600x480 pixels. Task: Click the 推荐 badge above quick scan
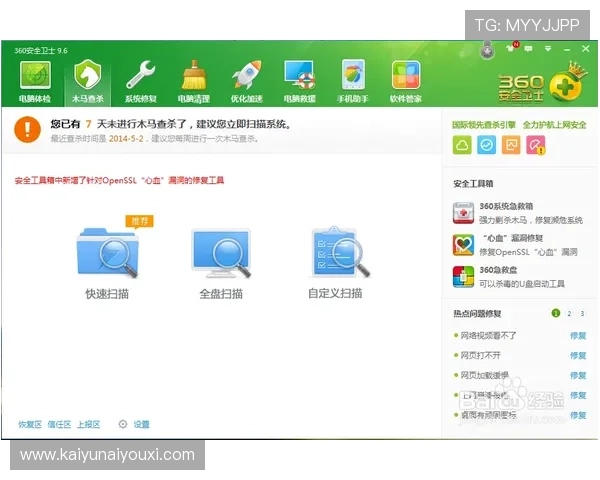pos(140,221)
